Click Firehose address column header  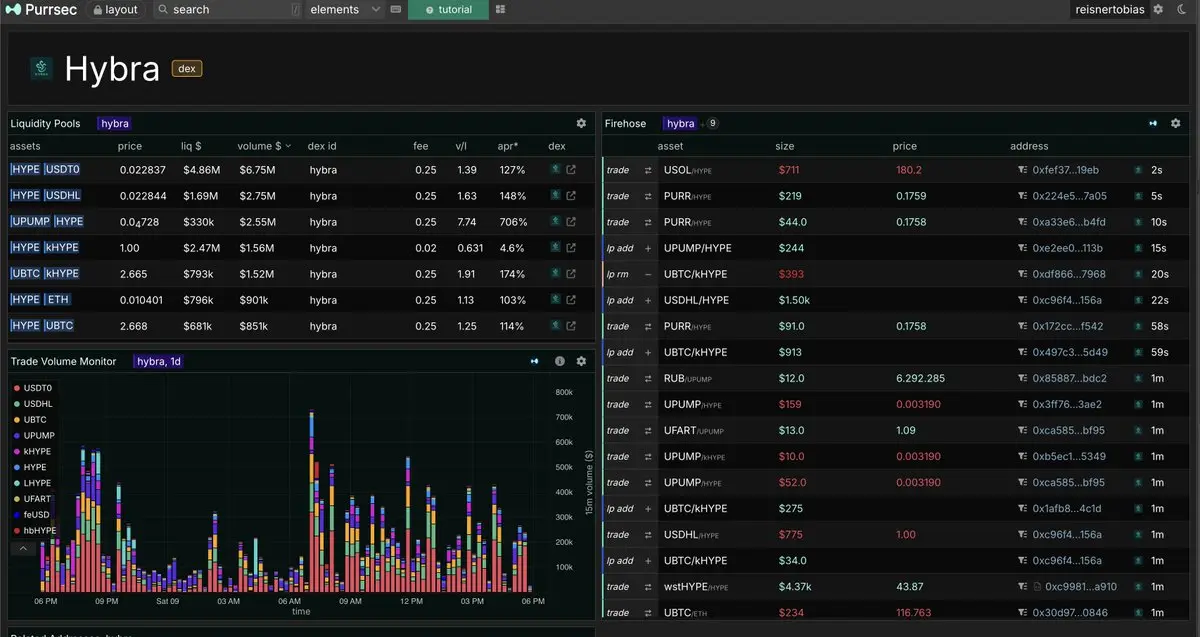coord(1029,146)
